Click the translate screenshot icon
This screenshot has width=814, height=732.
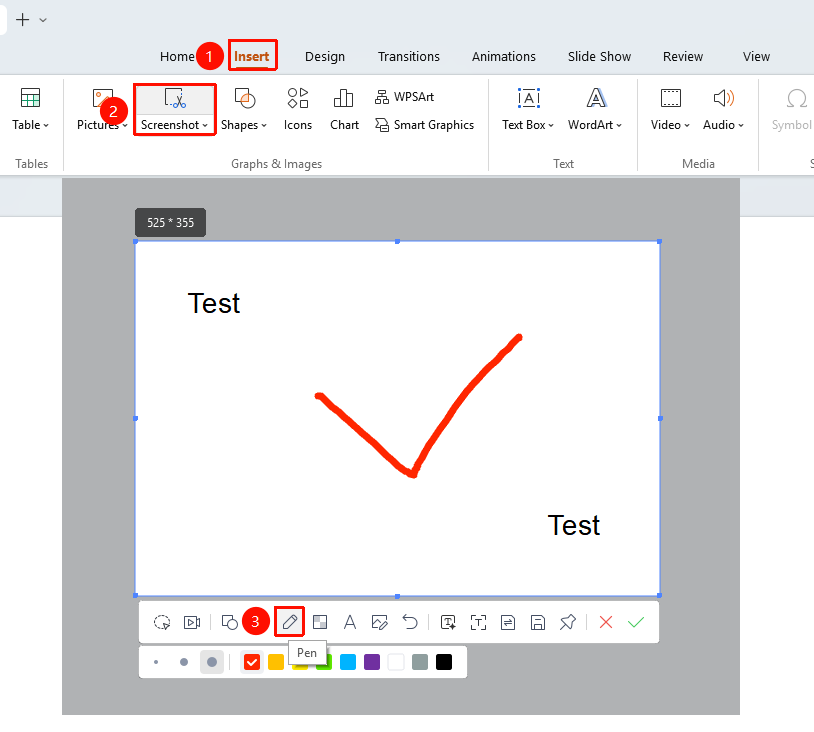508,622
